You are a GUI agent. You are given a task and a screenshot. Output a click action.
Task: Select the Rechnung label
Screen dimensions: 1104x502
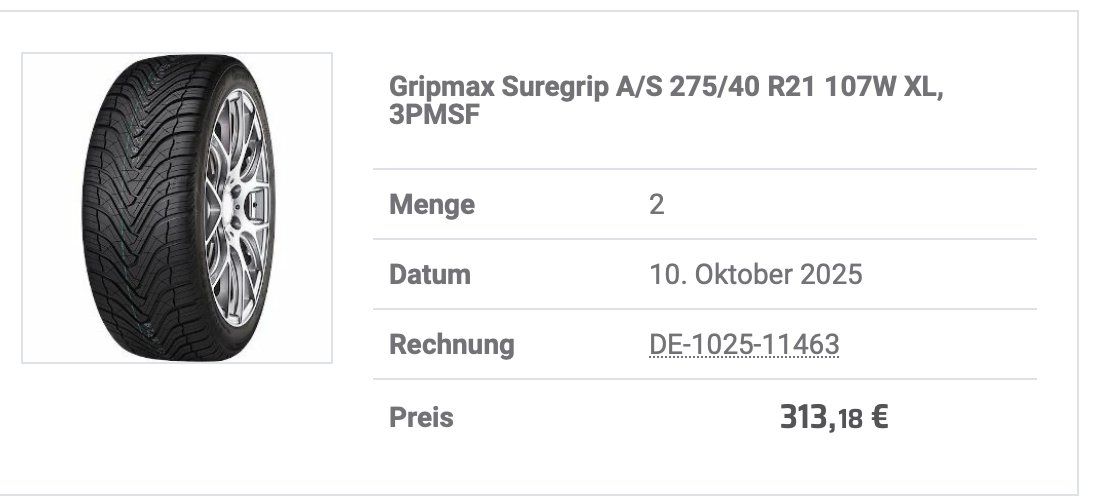pyautogui.click(x=452, y=345)
